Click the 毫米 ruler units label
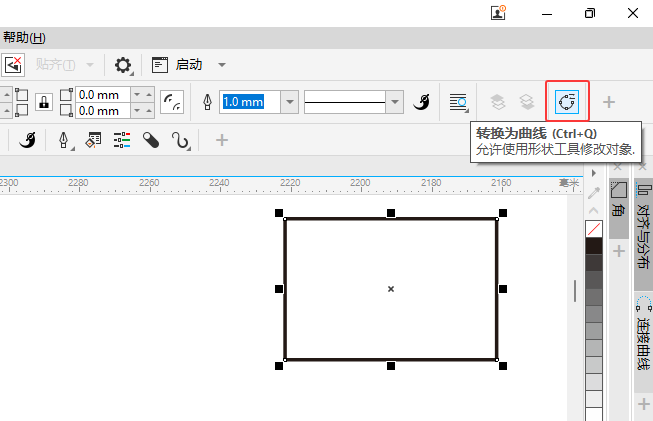Screen dimensions: 653x421 pyautogui.click(x=569, y=183)
